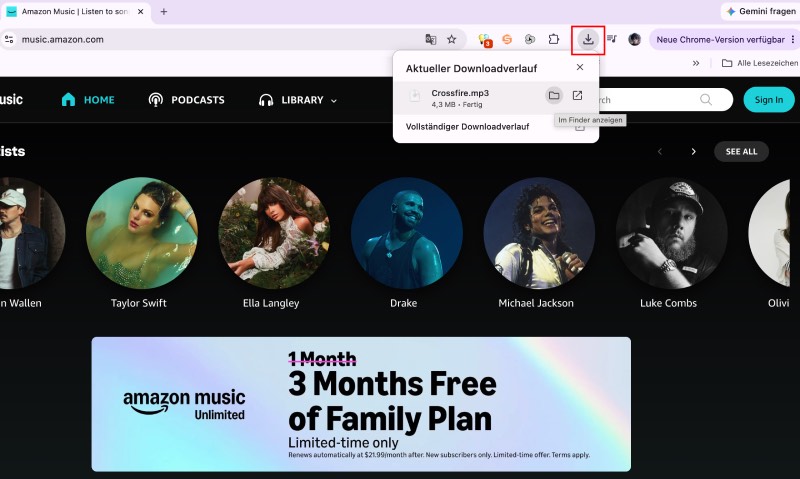Show Crossfire.mp3 in Finder folder icon
Screen dimensions: 800x479
[554, 95]
